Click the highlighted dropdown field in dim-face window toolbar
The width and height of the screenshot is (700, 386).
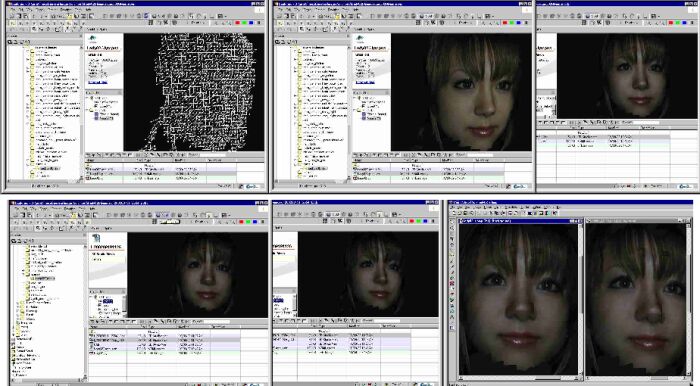coord(170,221)
